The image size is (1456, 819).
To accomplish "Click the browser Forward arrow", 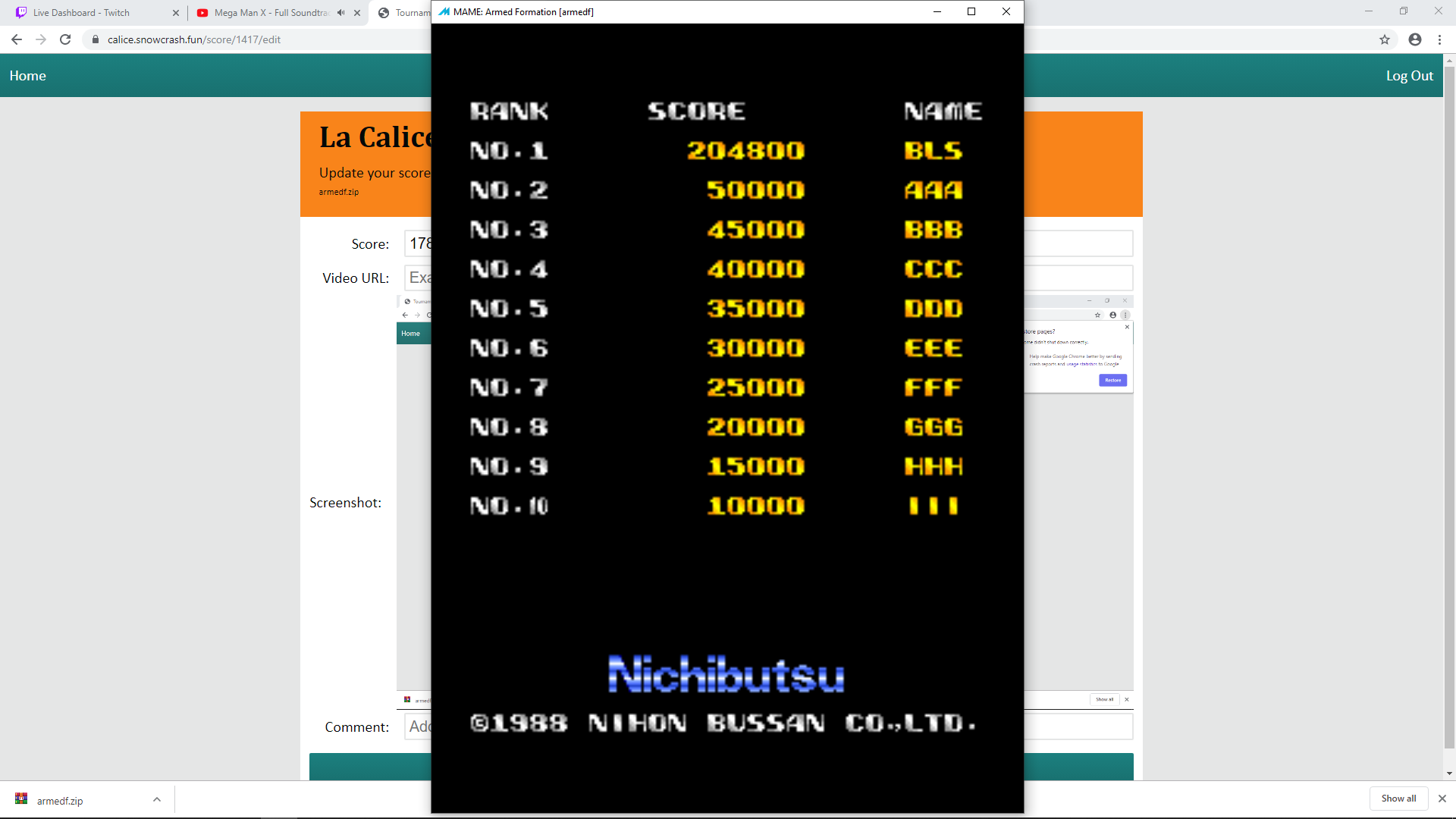I will point(41,39).
